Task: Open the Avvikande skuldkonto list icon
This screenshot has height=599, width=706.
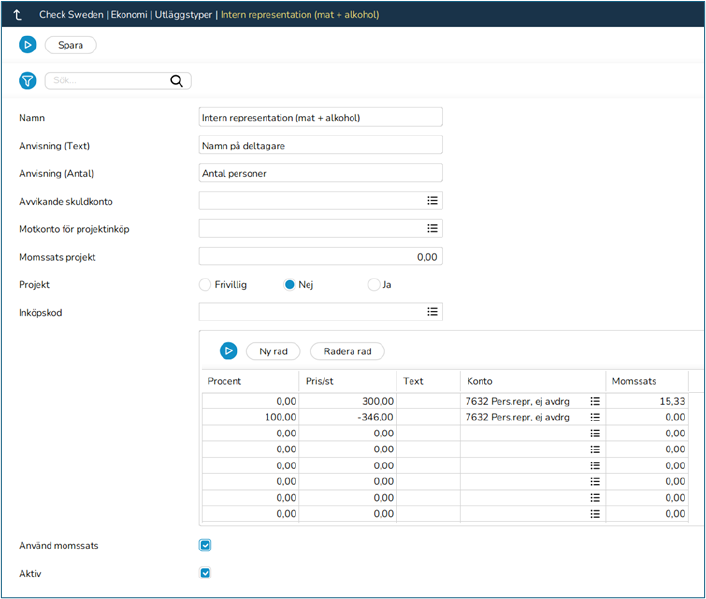Action: (x=432, y=200)
